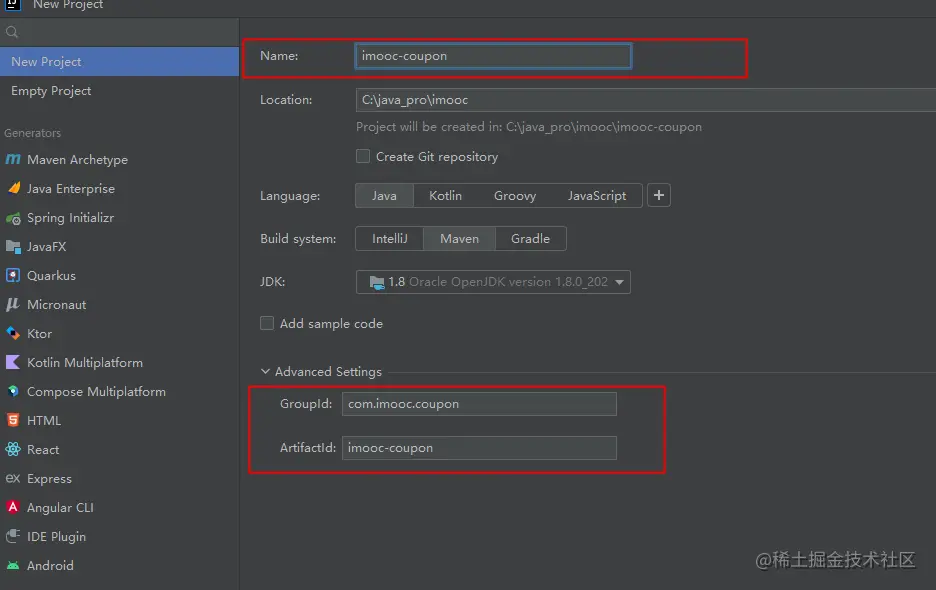This screenshot has width=936, height=590.
Task: Pick the Spring Initializr generator icon
Action: pos(13,218)
